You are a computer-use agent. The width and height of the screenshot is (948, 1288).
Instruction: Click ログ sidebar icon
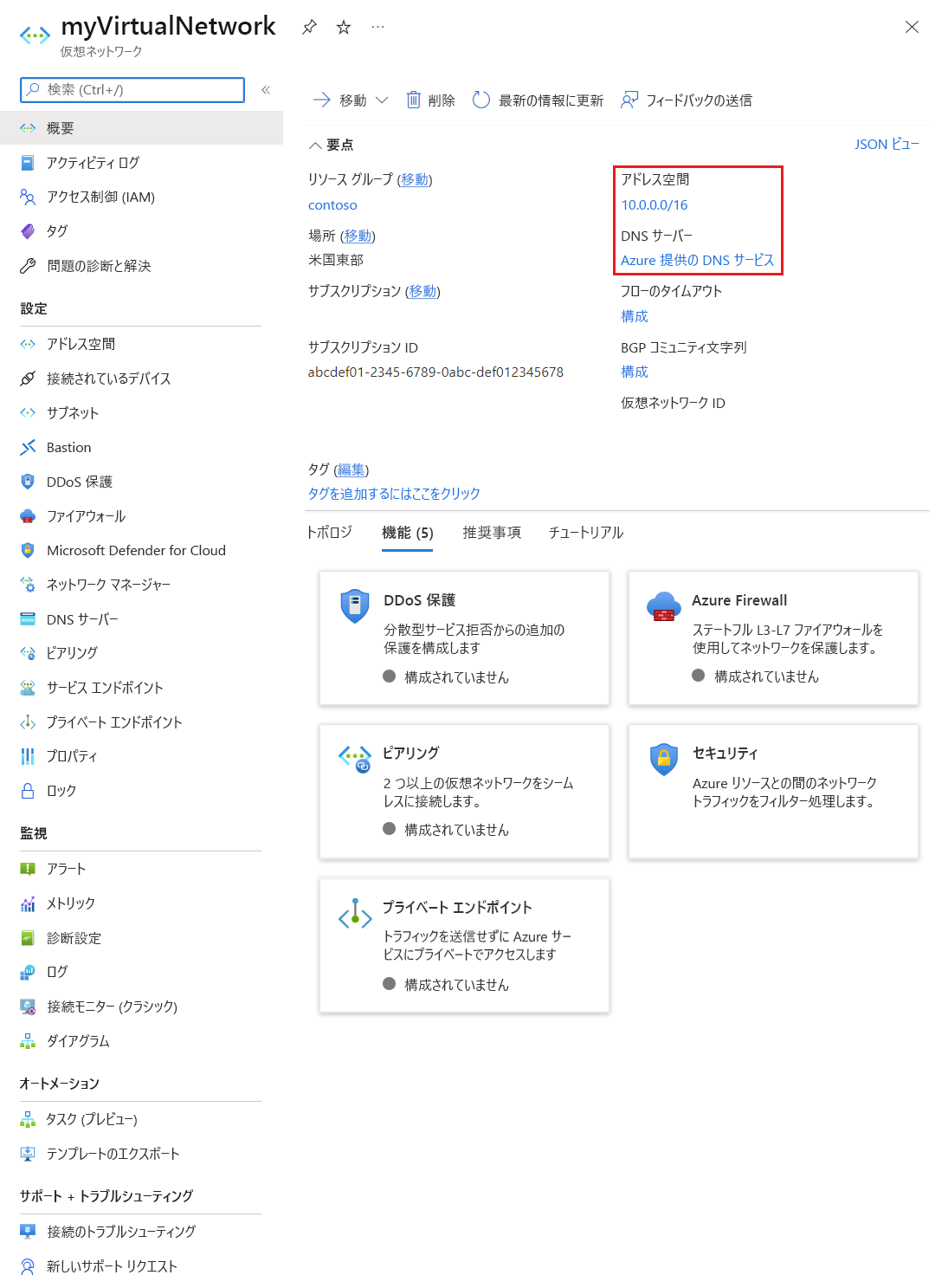(28, 972)
